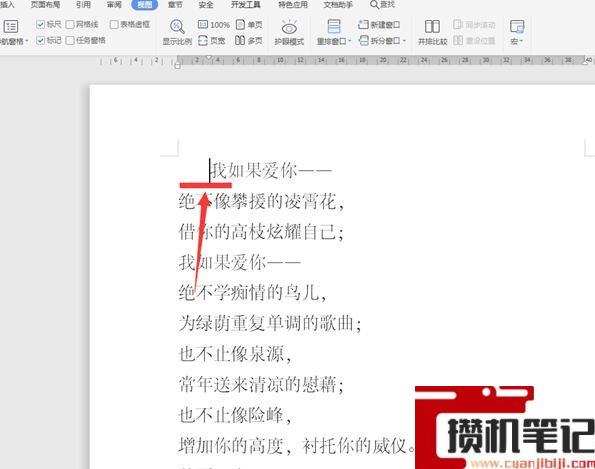The image size is (595, 469).
Task: Open the 特色应用 featured apps tab
Action: [x=293, y=5]
